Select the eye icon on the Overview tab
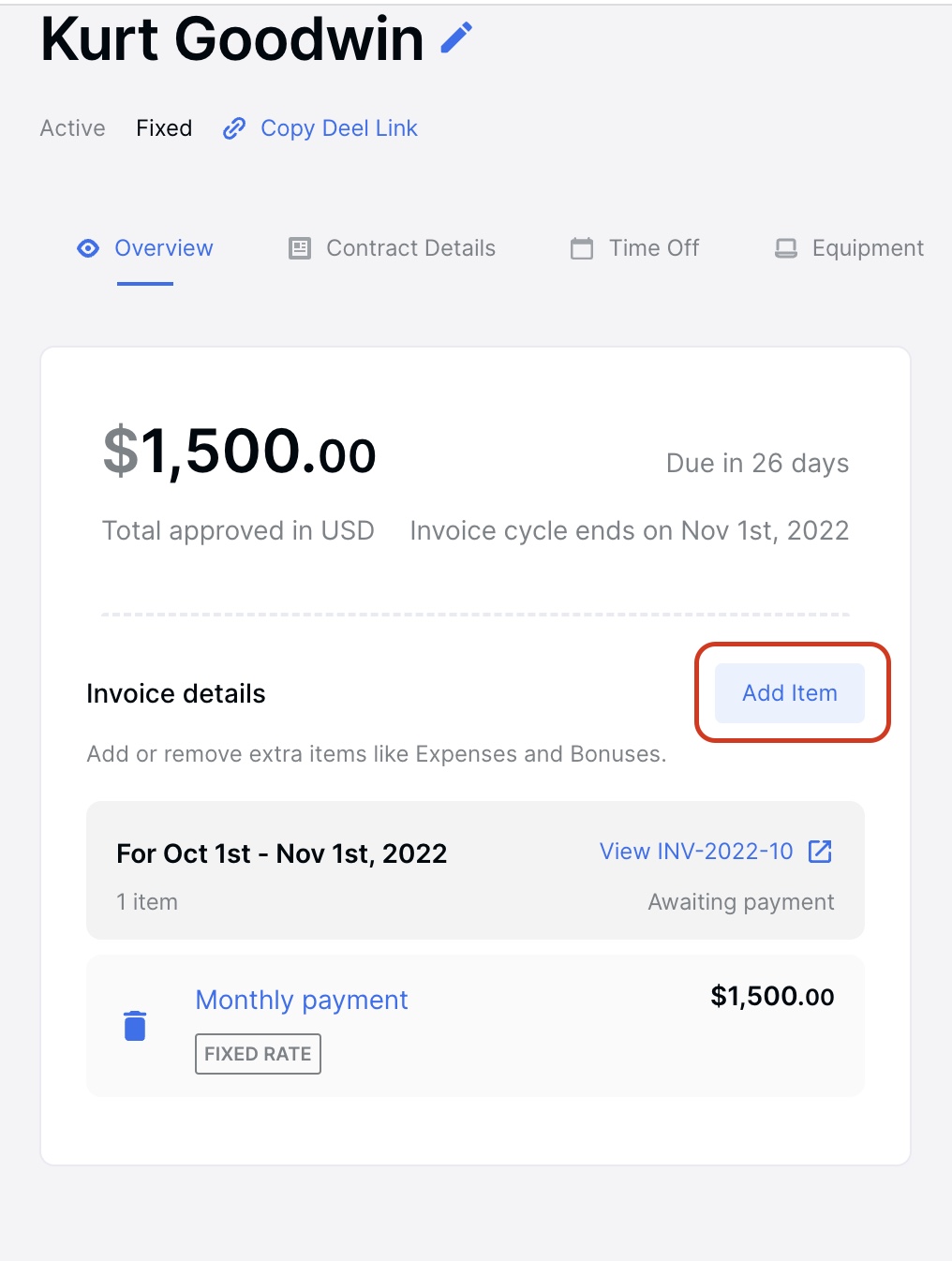952x1261 pixels. (87, 248)
